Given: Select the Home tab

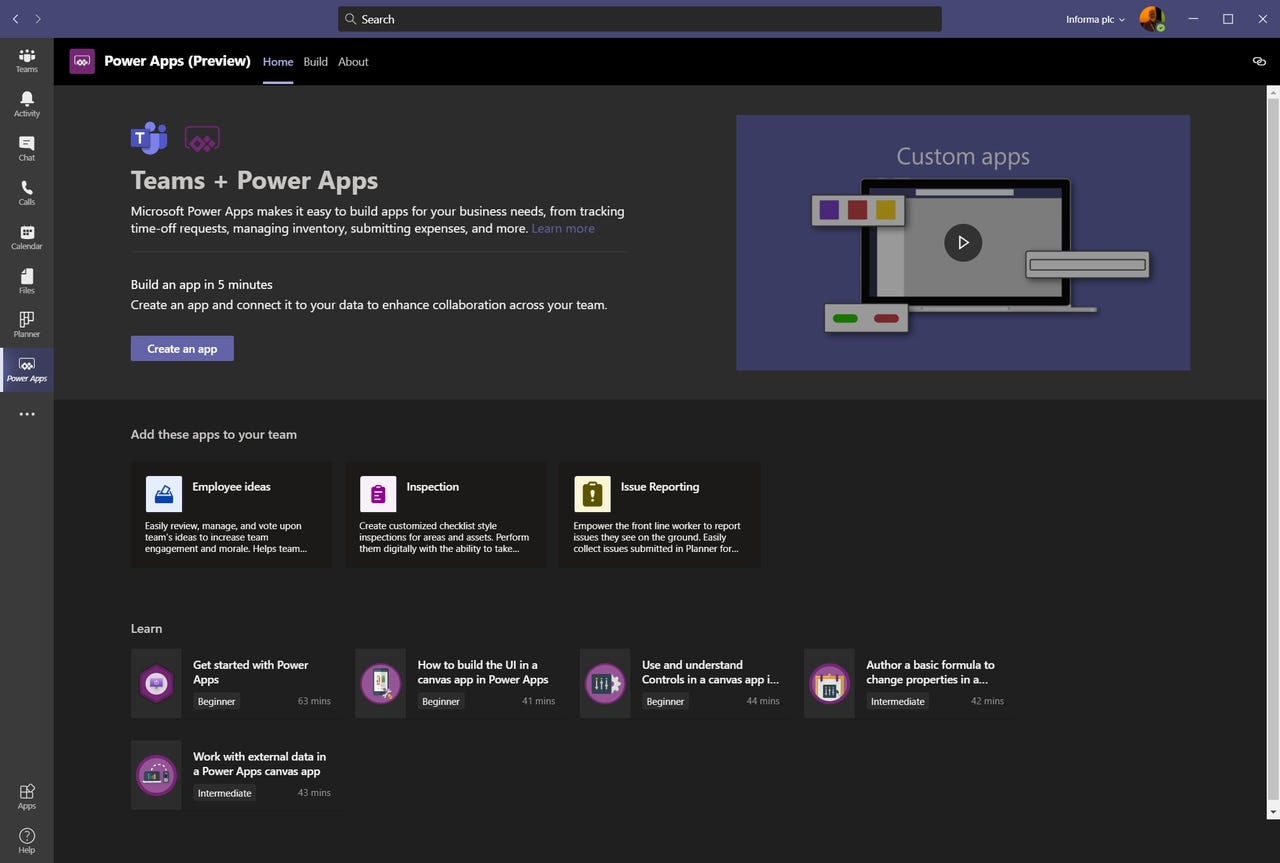Looking at the screenshot, I should point(277,61).
